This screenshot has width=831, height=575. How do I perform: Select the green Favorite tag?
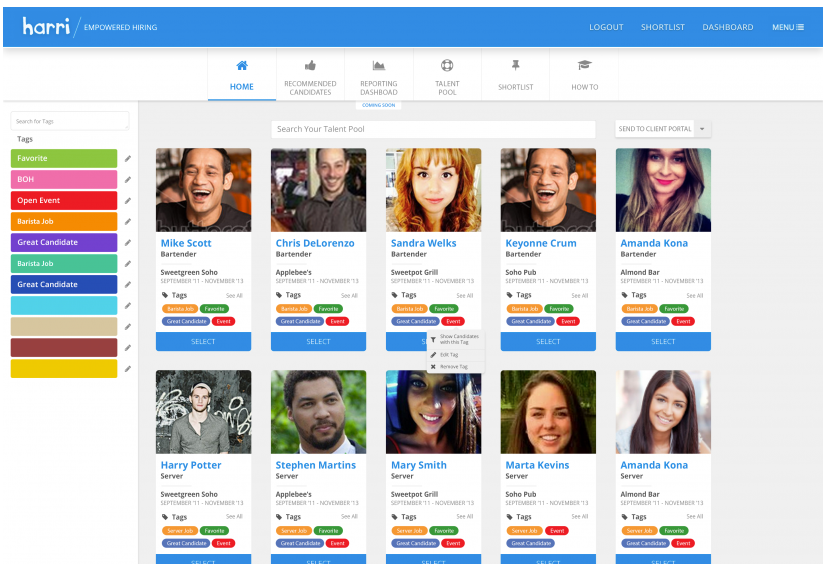(64, 158)
